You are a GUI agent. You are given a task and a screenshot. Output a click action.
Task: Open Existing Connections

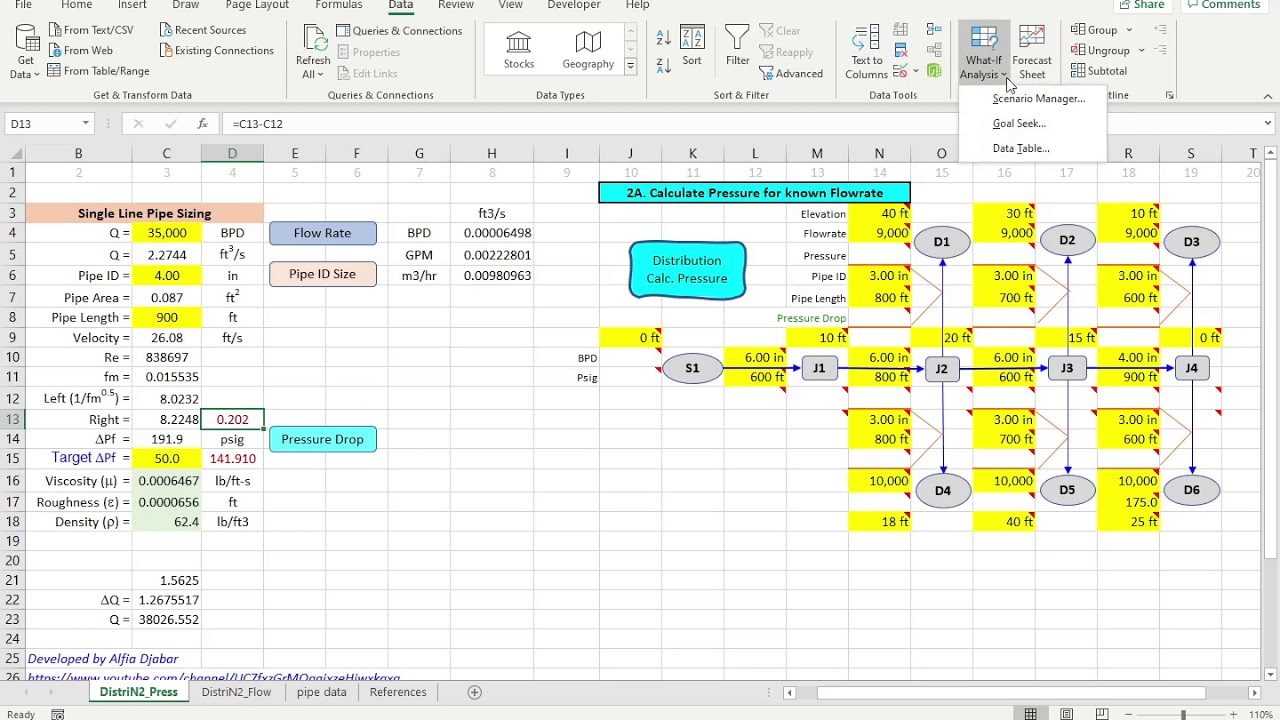[216, 50]
